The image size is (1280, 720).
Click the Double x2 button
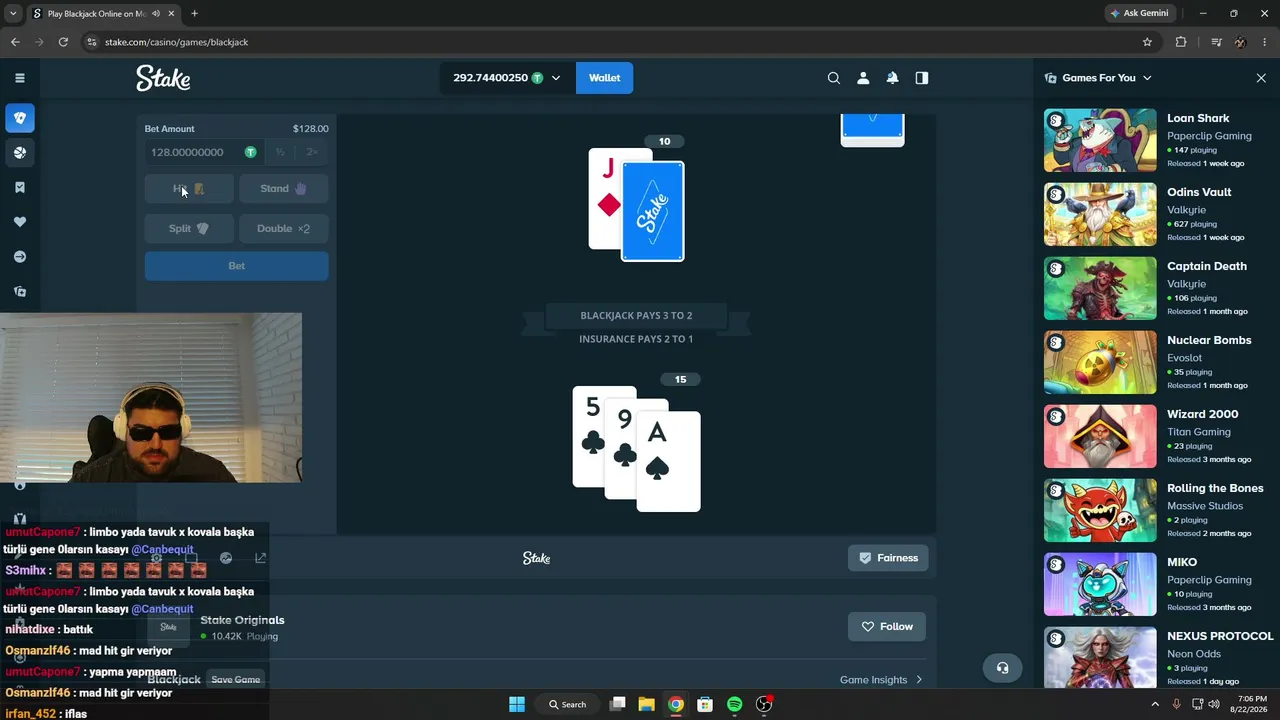click(283, 228)
